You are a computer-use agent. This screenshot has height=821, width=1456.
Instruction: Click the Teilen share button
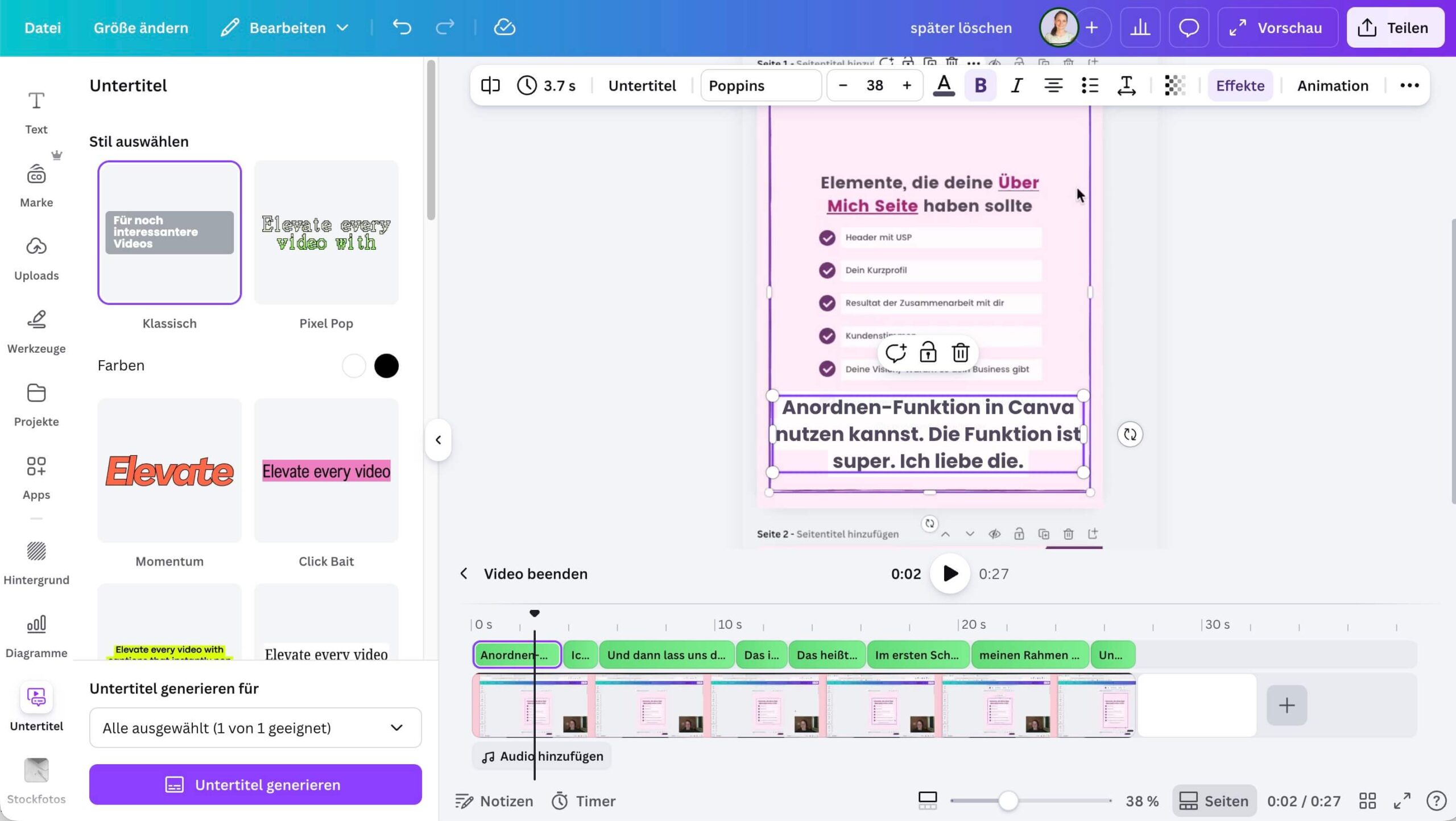[x=1395, y=27]
